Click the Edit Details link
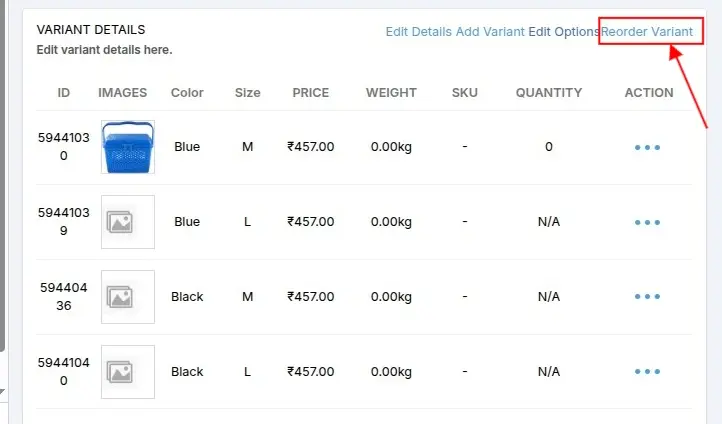This screenshot has height=424, width=722. pyautogui.click(x=418, y=32)
